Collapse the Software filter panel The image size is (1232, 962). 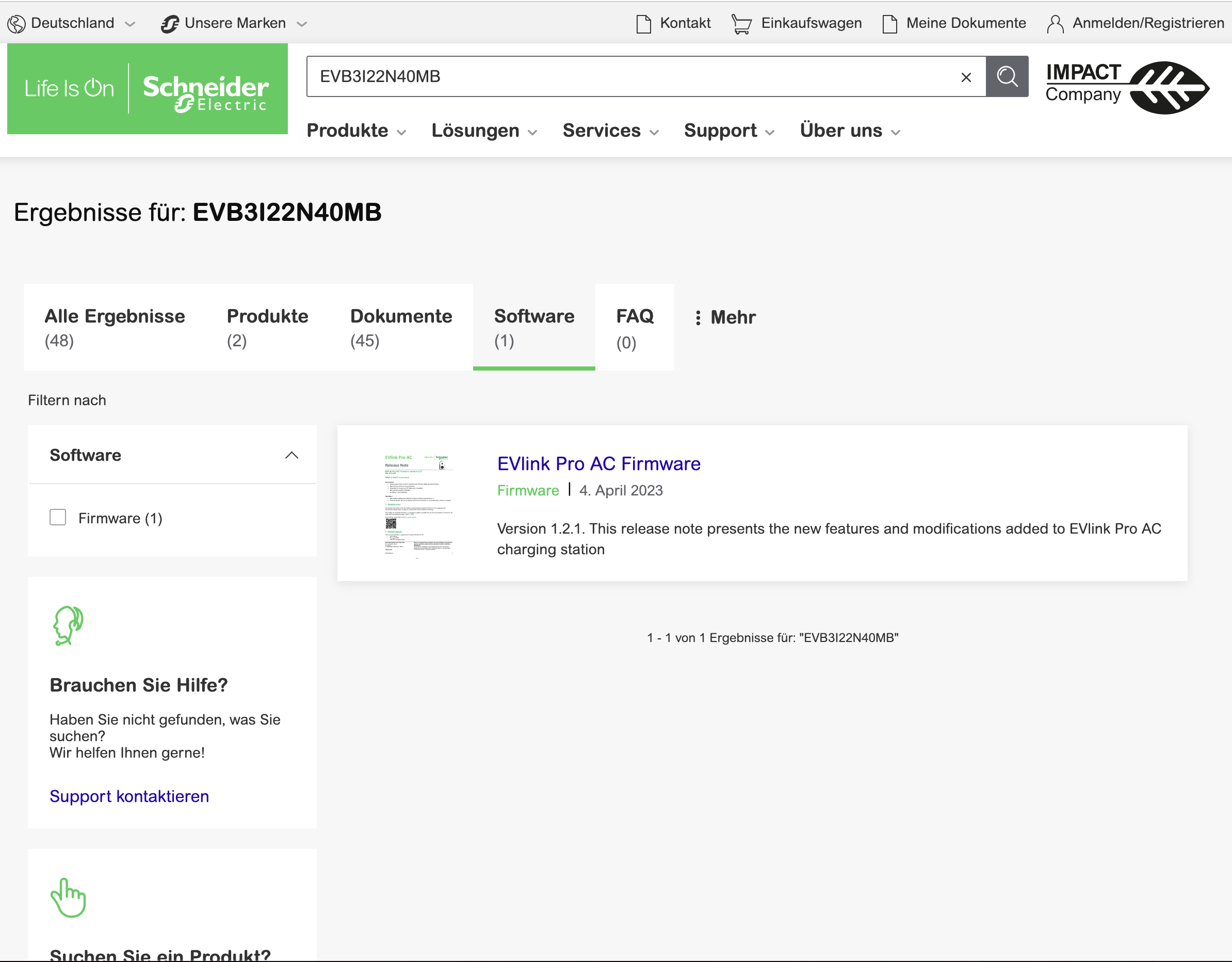291,455
